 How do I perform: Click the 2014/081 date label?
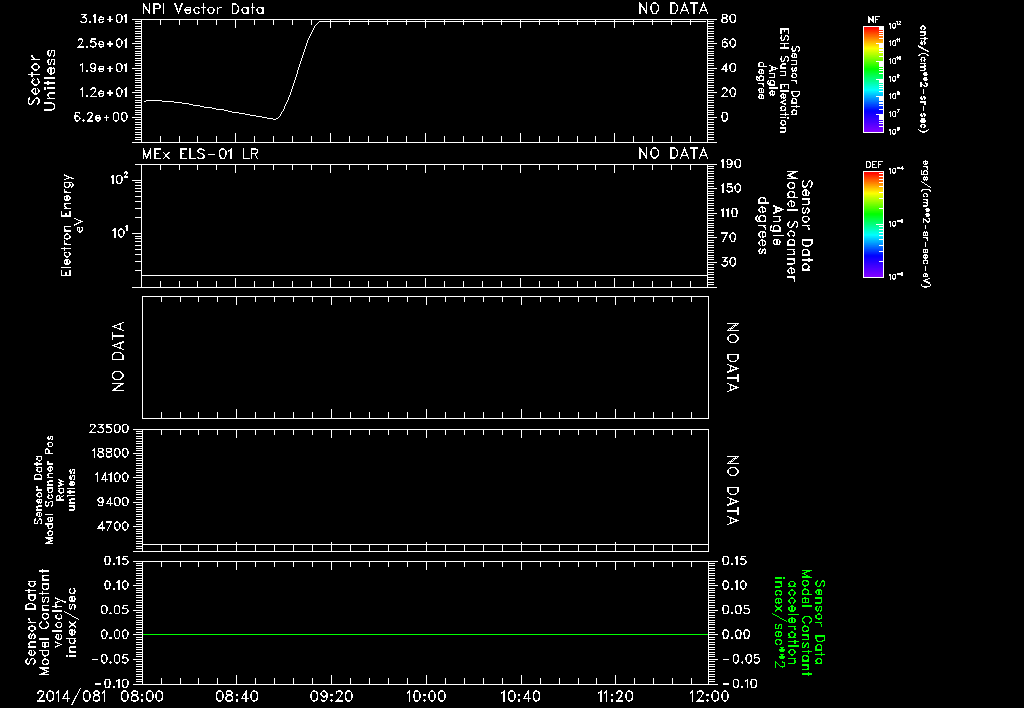pyautogui.click(x=71, y=696)
